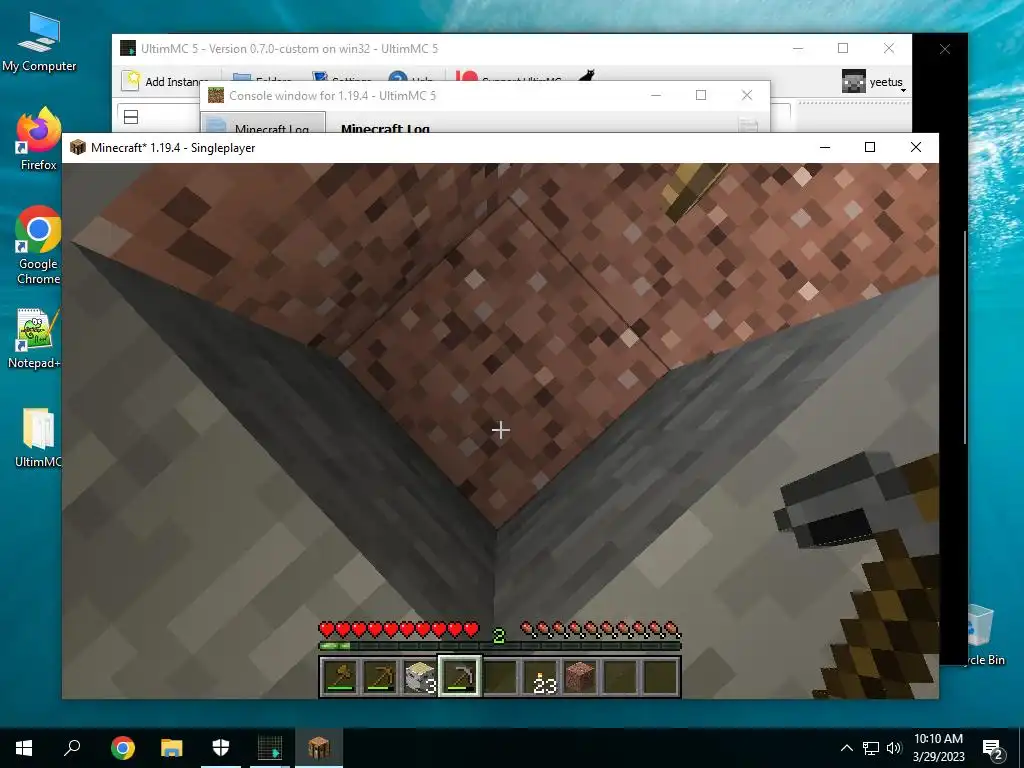Select the wooden pickaxe hotbar slot

(380, 677)
